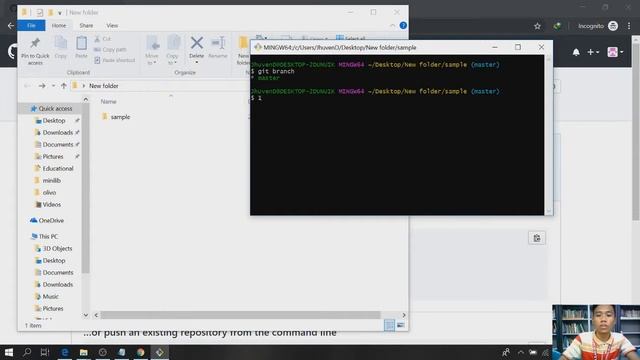Switch to the Home ribbon tab
640x360 pixels.
(59, 25)
